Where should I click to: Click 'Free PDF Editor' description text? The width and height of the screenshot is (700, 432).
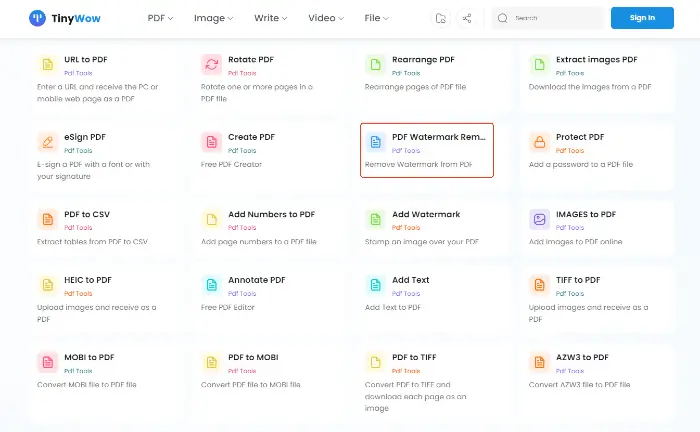click(x=228, y=307)
